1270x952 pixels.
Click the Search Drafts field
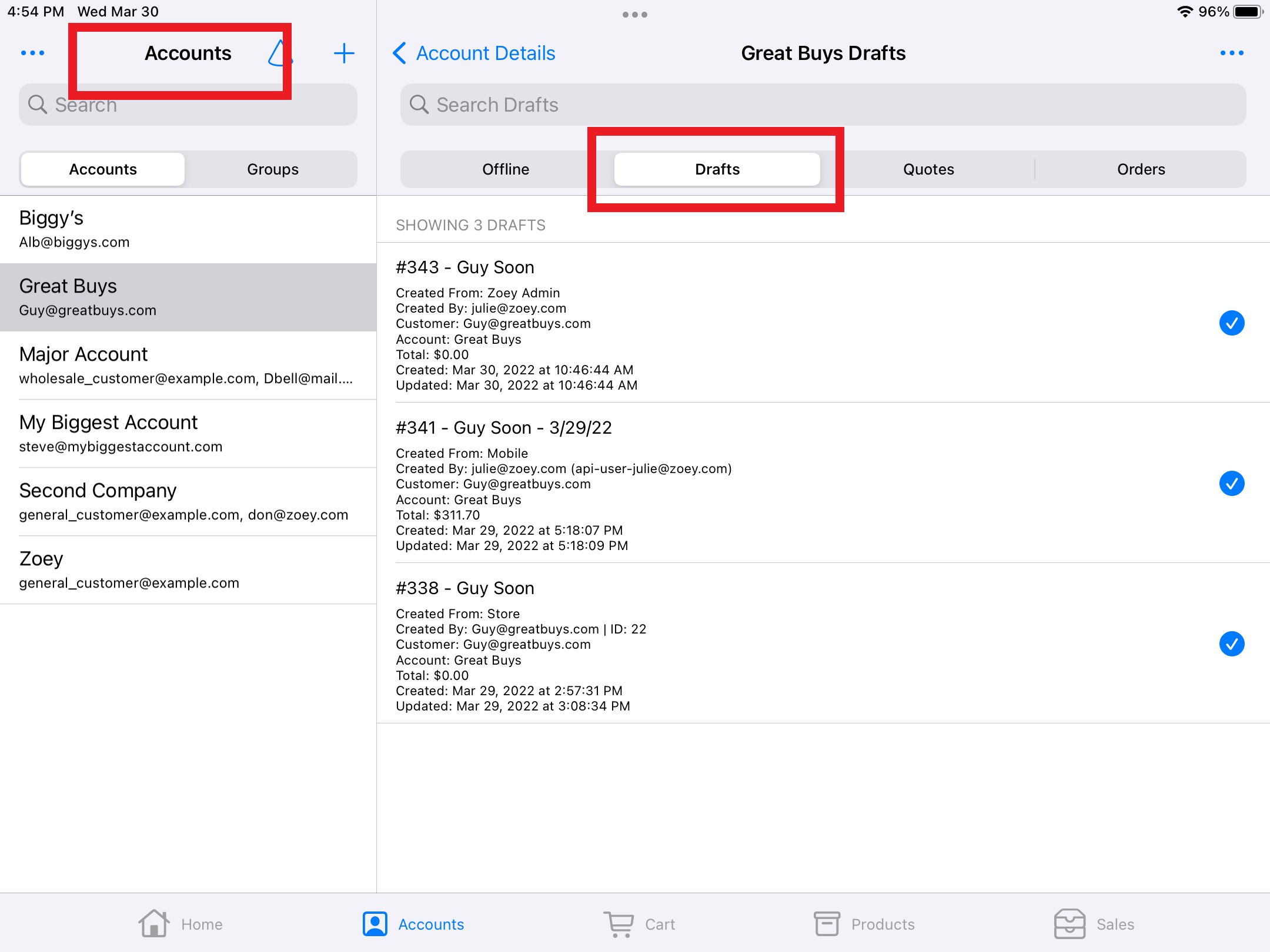point(823,105)
